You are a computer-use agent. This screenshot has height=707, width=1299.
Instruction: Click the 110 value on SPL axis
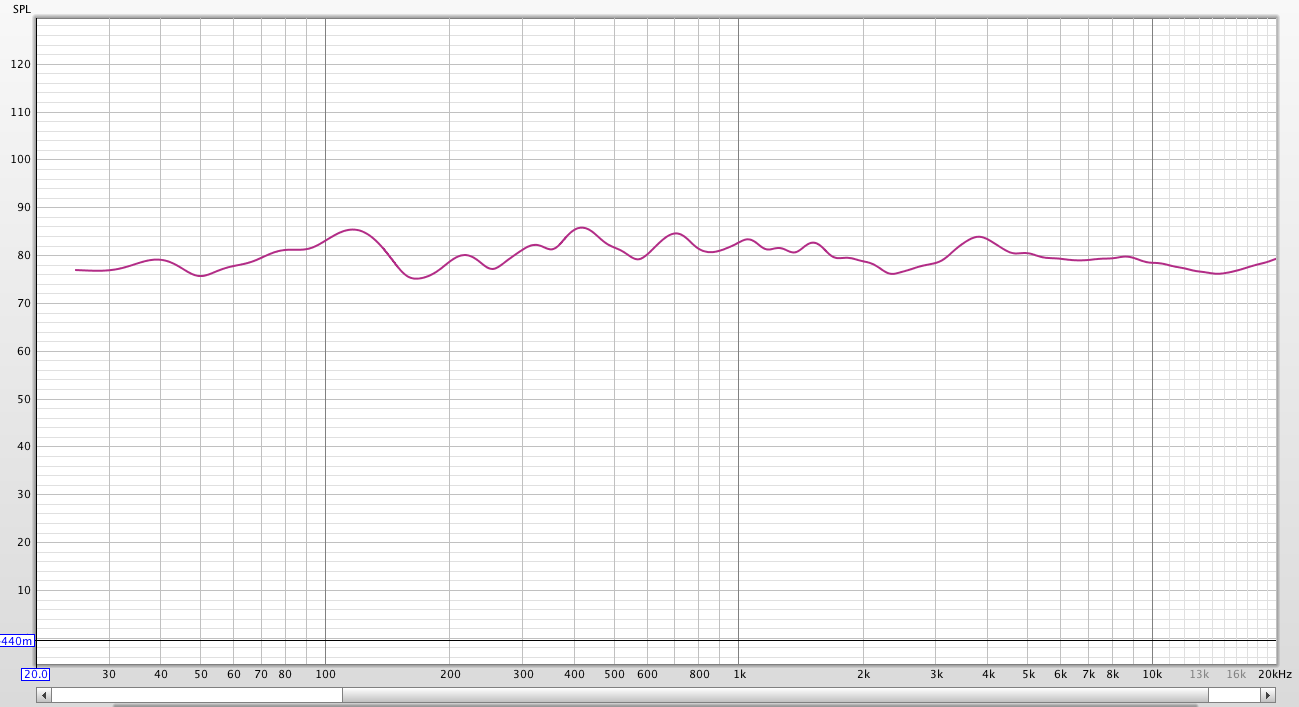(x=21, y=112)
